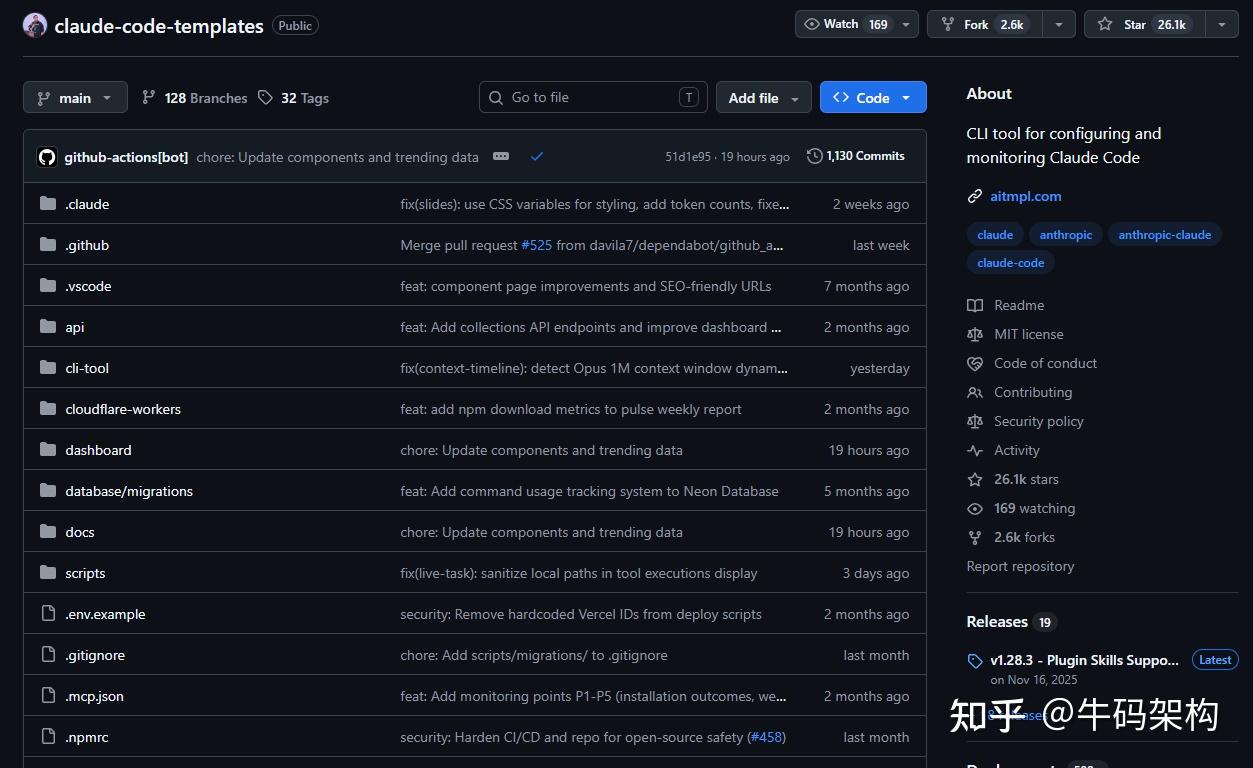Click the dashboard folder icon

(48, 450)
